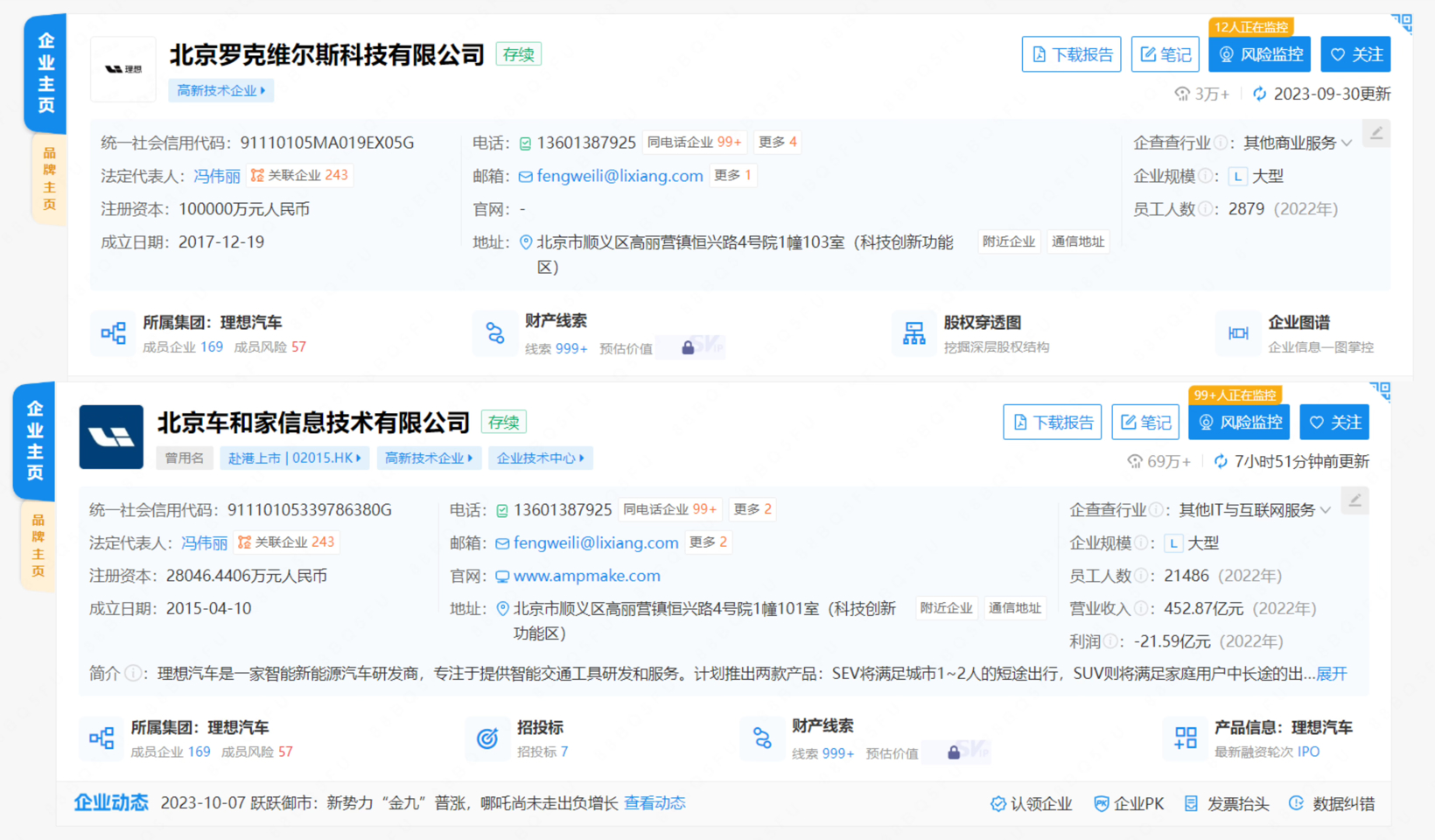Open fengweili@lixiang.com email in 罗克维尔斯 card
Image resolution: width=1435 pixels, height=840 pixels.
click(619, 176)
